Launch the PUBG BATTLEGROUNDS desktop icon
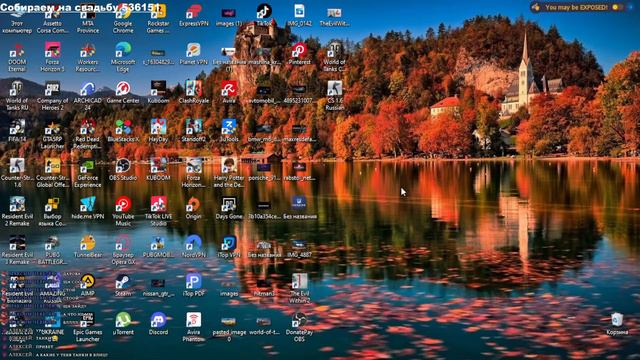640x360 pixels. (x=53, y=251)
